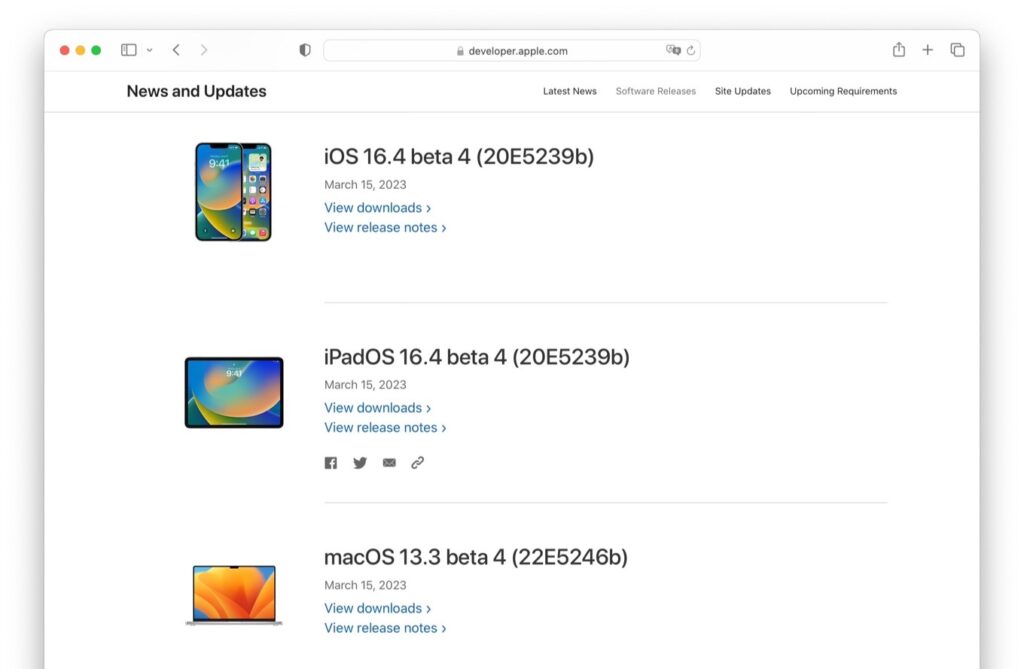Open View downloads for iPadOS 16.4 beta
This screenshot has width=1024, height=669.
click(x=377, y=407)
